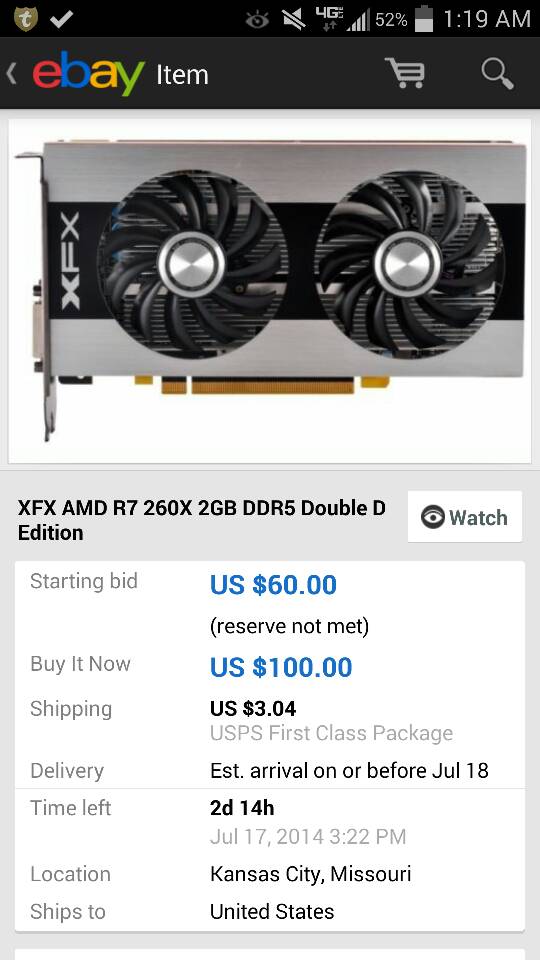Open search with magnifying glass icon
Screen dimensions: 540x960
[497, 73]
